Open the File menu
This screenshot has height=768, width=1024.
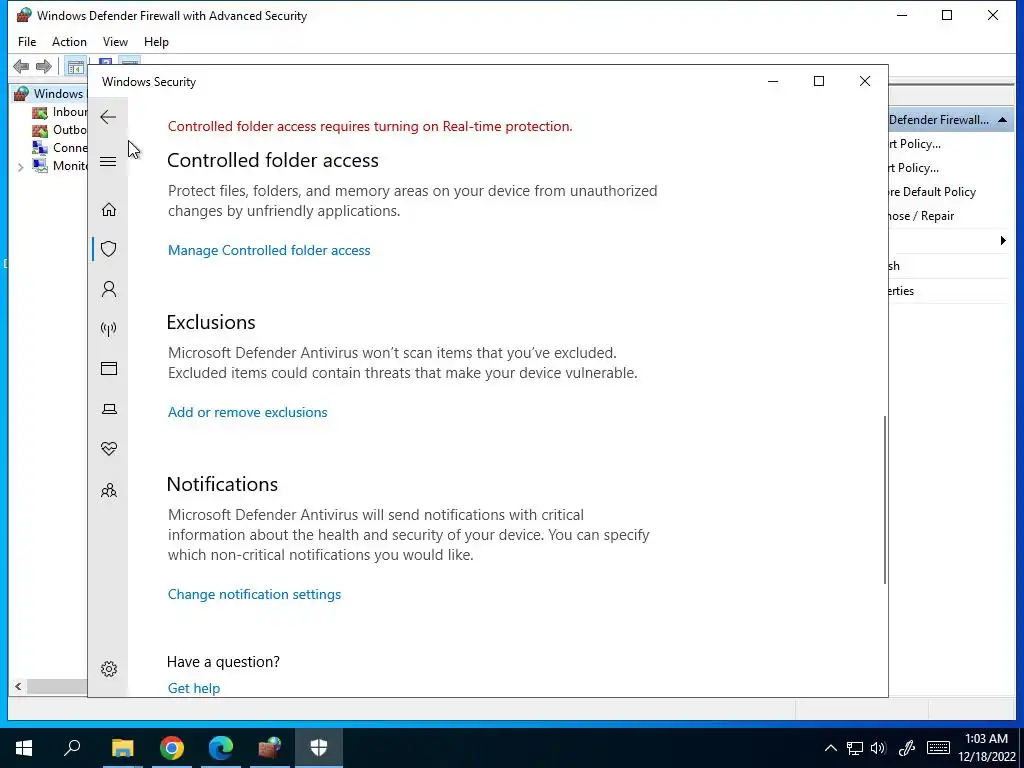tap(27, 42)
